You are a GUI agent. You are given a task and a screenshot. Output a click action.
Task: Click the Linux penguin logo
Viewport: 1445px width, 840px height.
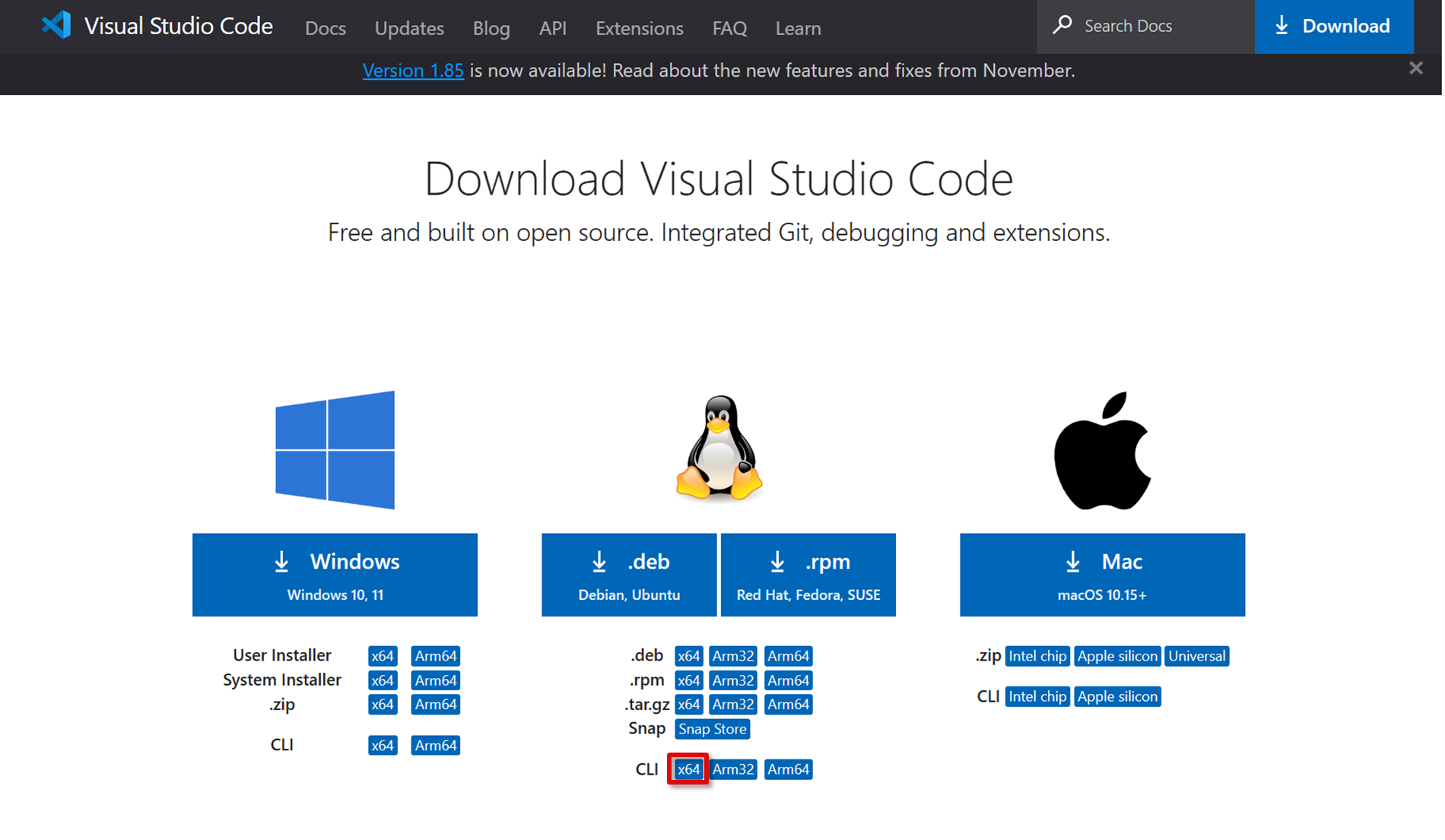(x=719, y=449)
